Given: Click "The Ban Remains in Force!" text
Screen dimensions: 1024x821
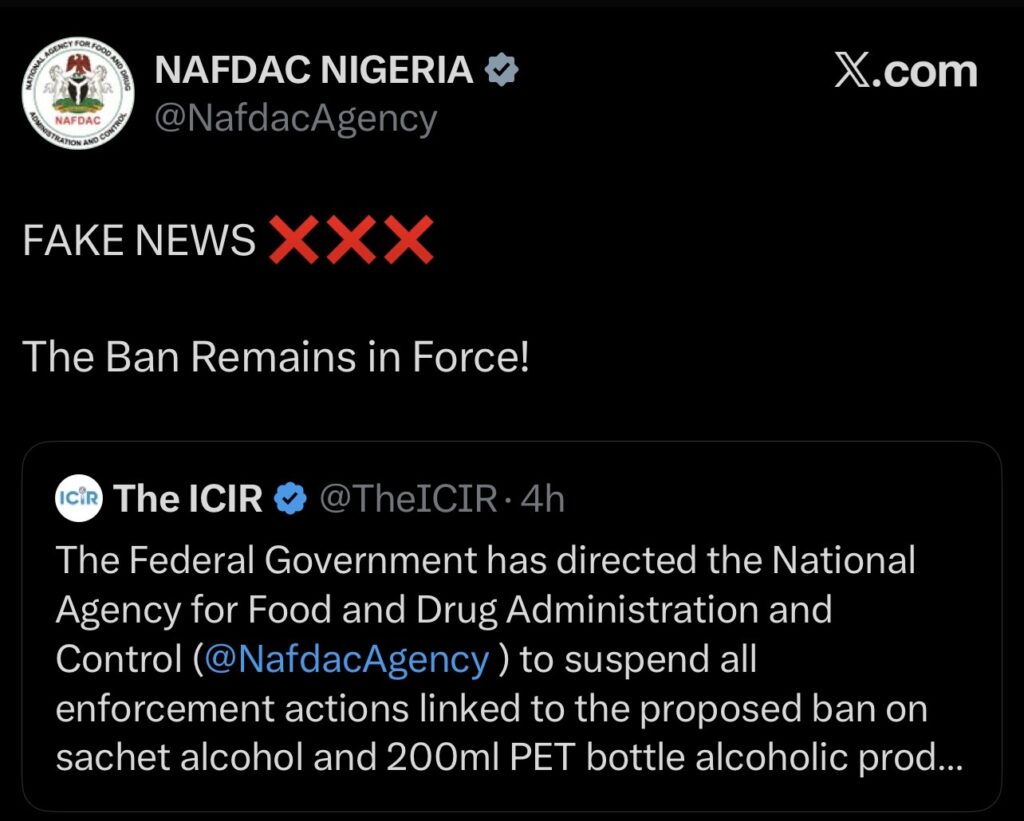Looking at the screenshot, I should click(x=275, y=357).
